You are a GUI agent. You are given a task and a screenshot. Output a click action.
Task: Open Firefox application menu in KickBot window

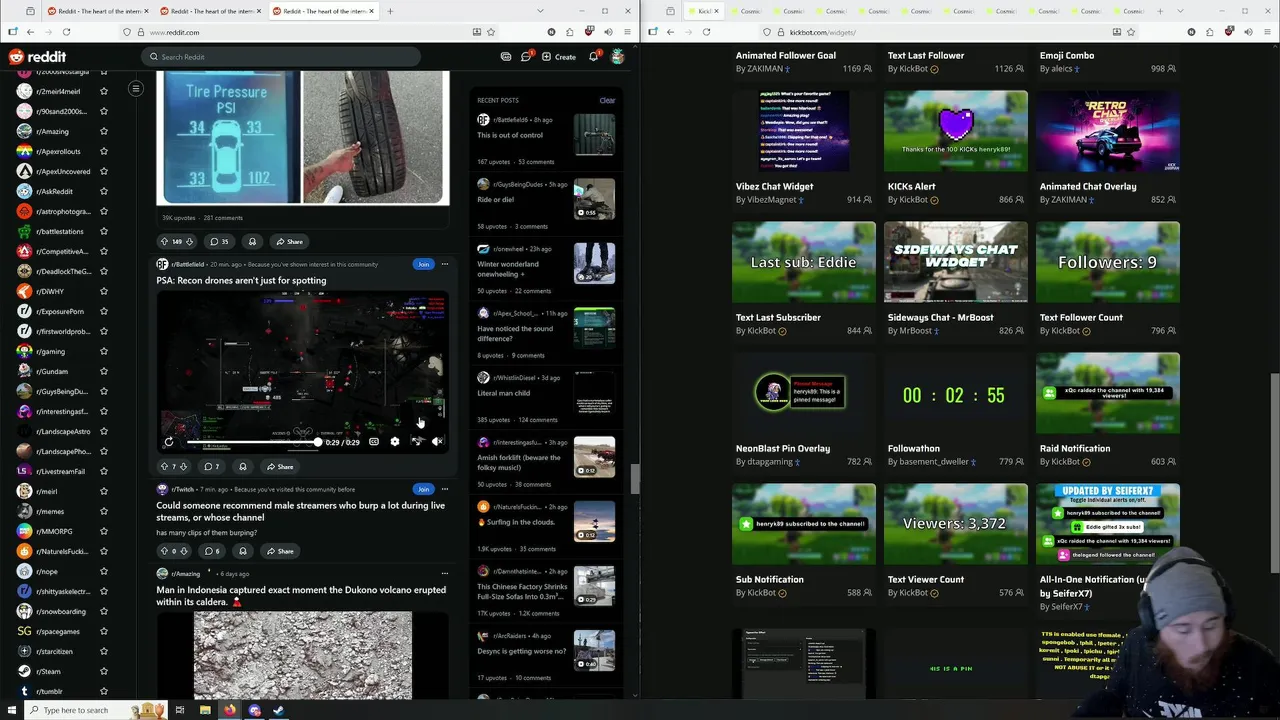coord(1266,32)
